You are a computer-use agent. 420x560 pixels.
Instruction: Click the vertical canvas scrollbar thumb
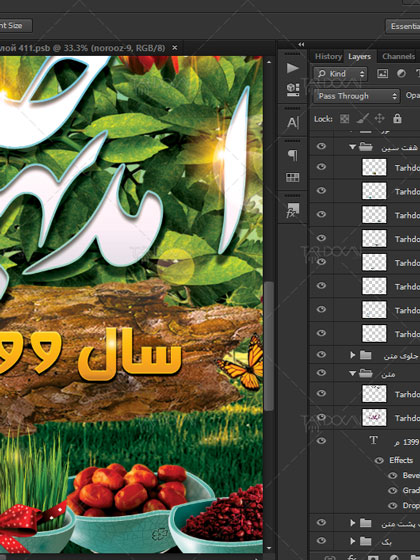269,346
